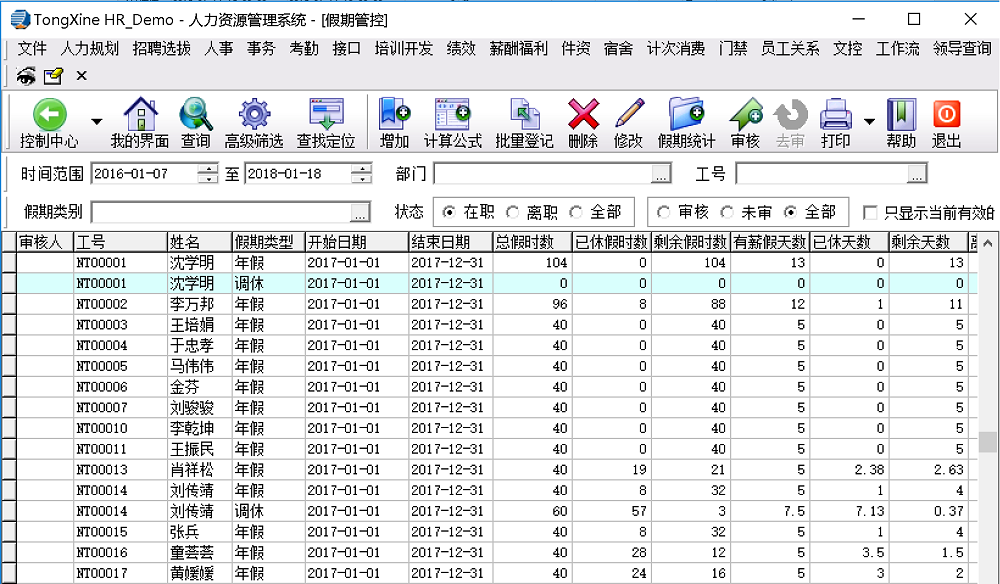The width and height of the screenshot is (1000, 584).
Task: Click the 增加 add record icon
Action: (394, 114)
